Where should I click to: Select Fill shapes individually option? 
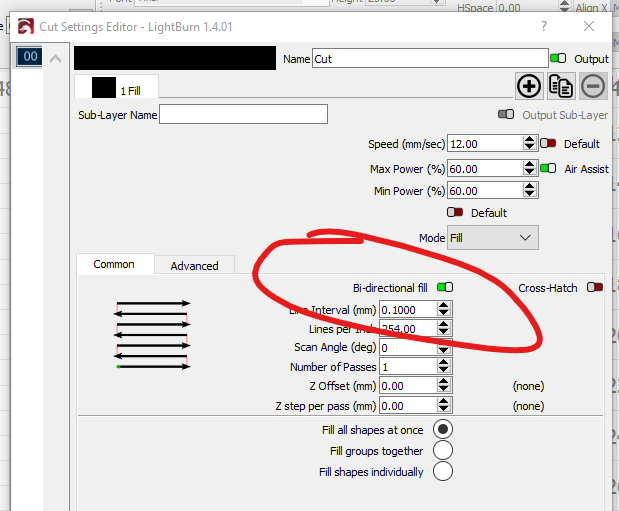(x=442, y=472)
